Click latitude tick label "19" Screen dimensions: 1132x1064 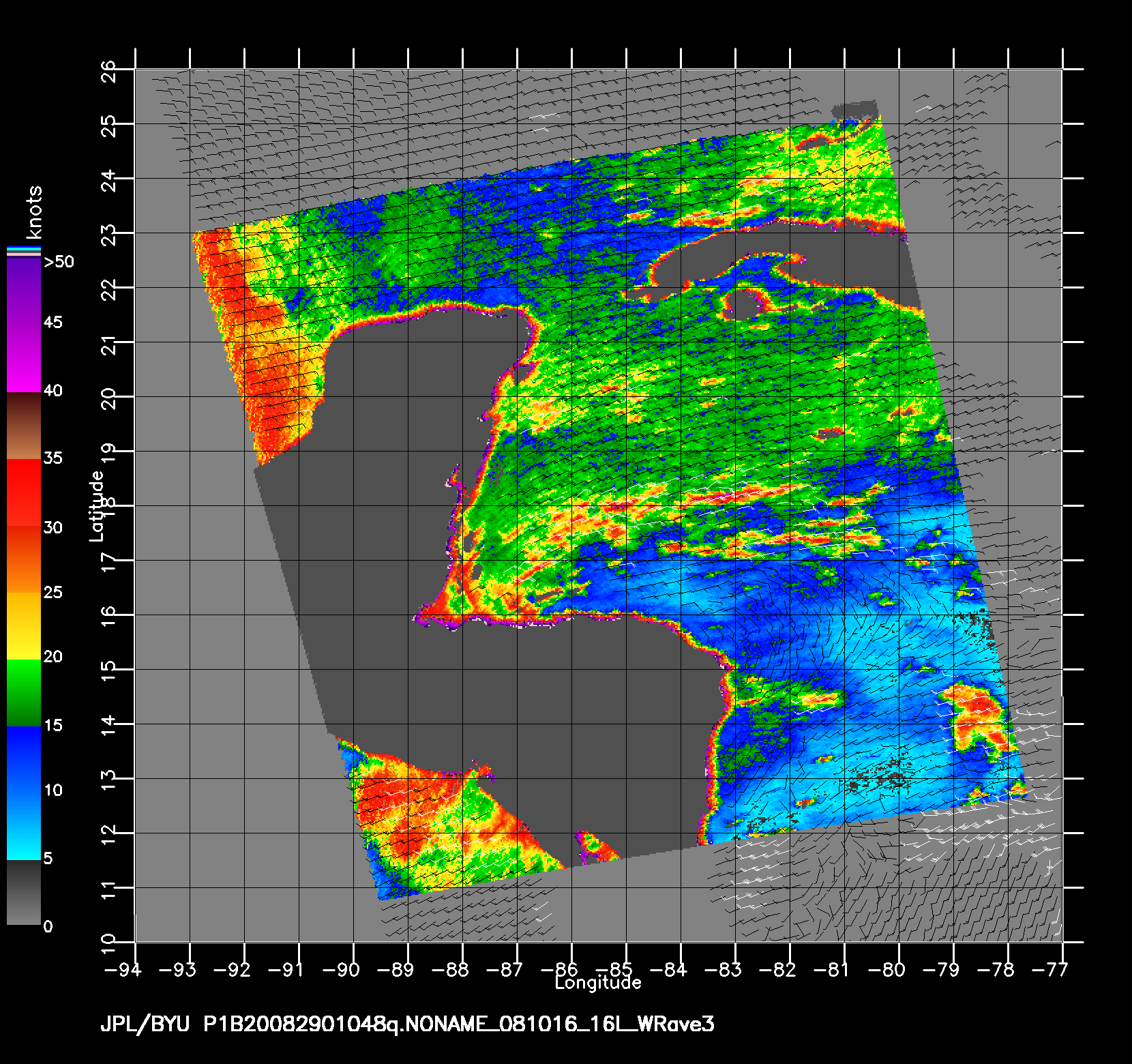point(108,453)
